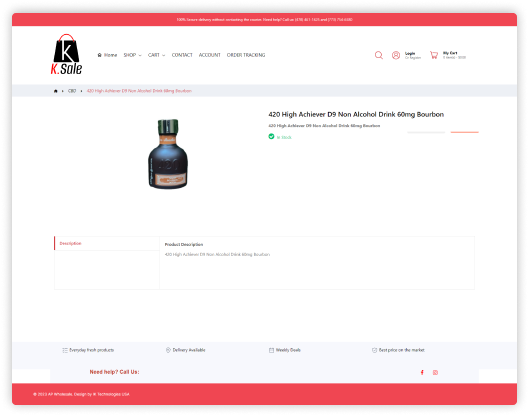
Task: Click the top secure delivery banner text
Action: pos(264,20)
